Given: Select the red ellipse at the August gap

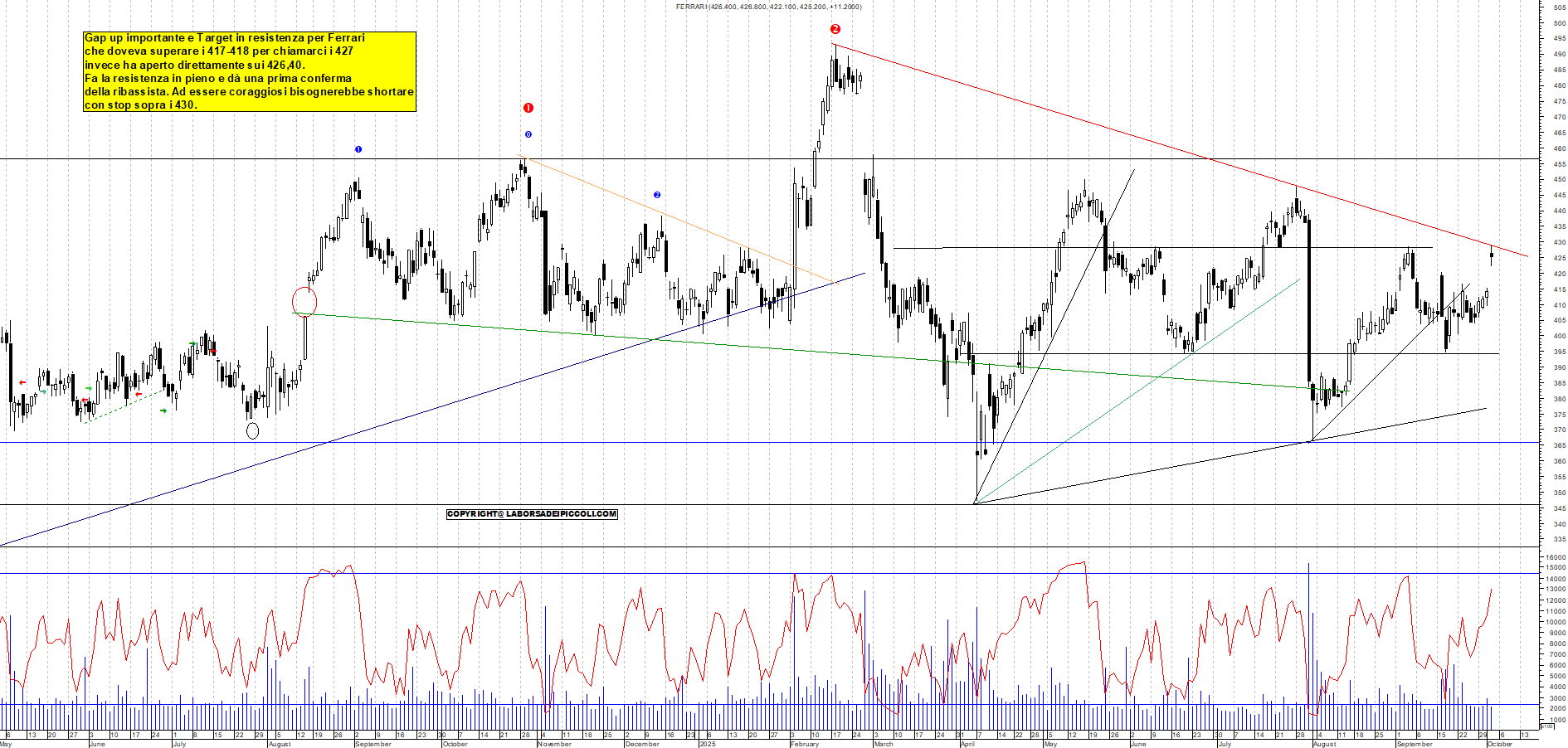Looking at the screenshot, I should tap(304, 302).
